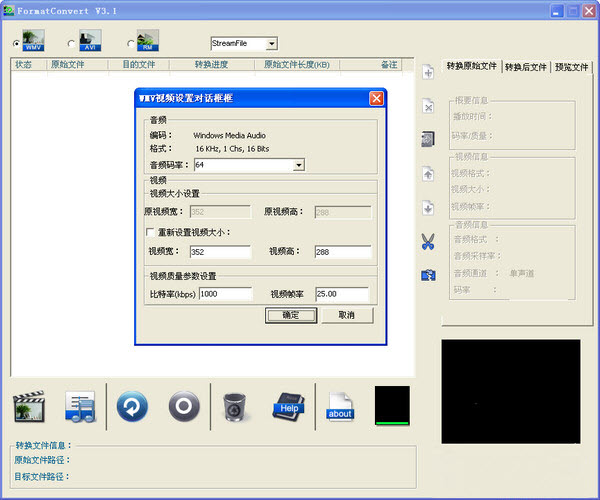Click the 确定 button

pyautogui.click(x=291, y=316)
